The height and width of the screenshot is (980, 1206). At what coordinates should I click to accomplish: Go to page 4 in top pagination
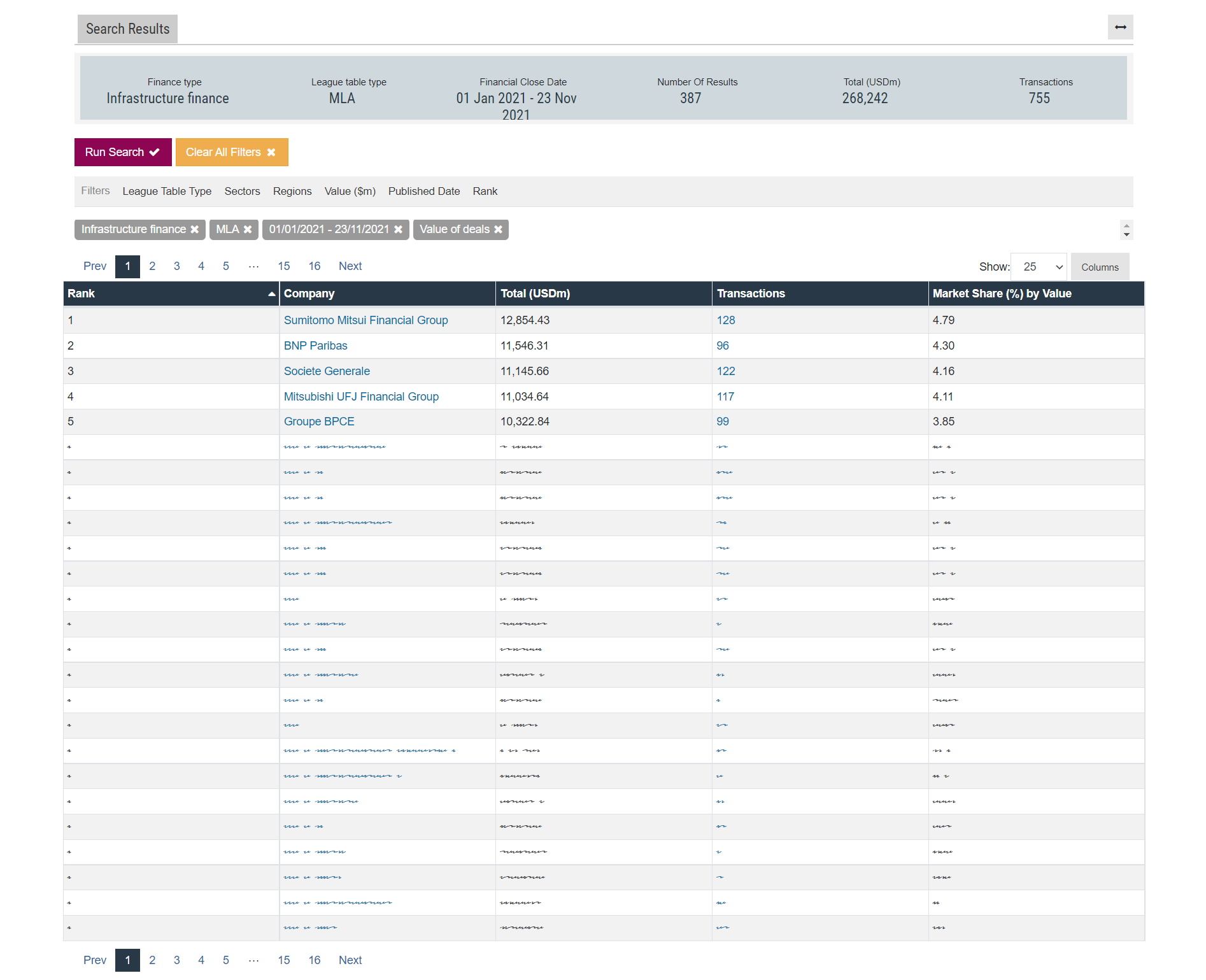pos(201,266)
